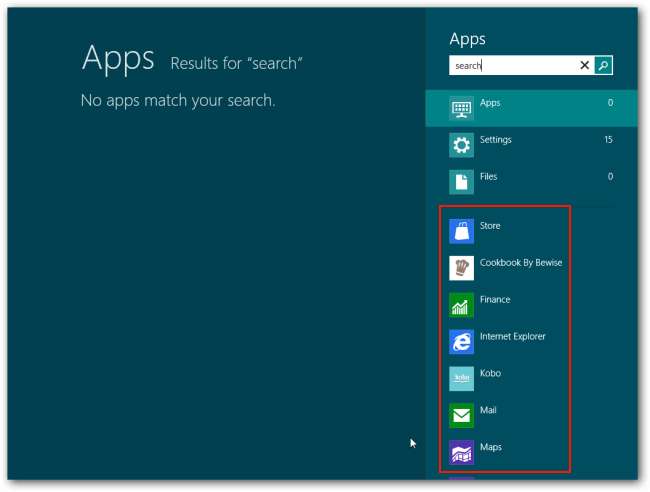Select the Apps keyboard-grid icon

[x=461, y=108]
